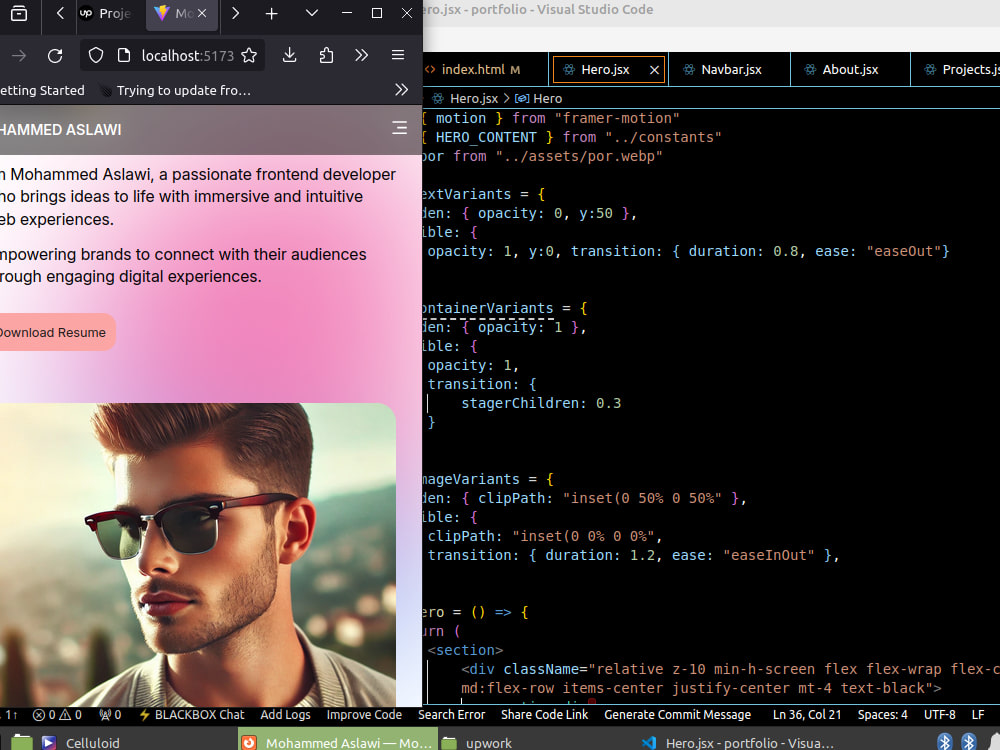The width and height of the screenshot is (1000, 750).
Task: Show more bookmarks with overflow chevron
Action: coord(401,90)
